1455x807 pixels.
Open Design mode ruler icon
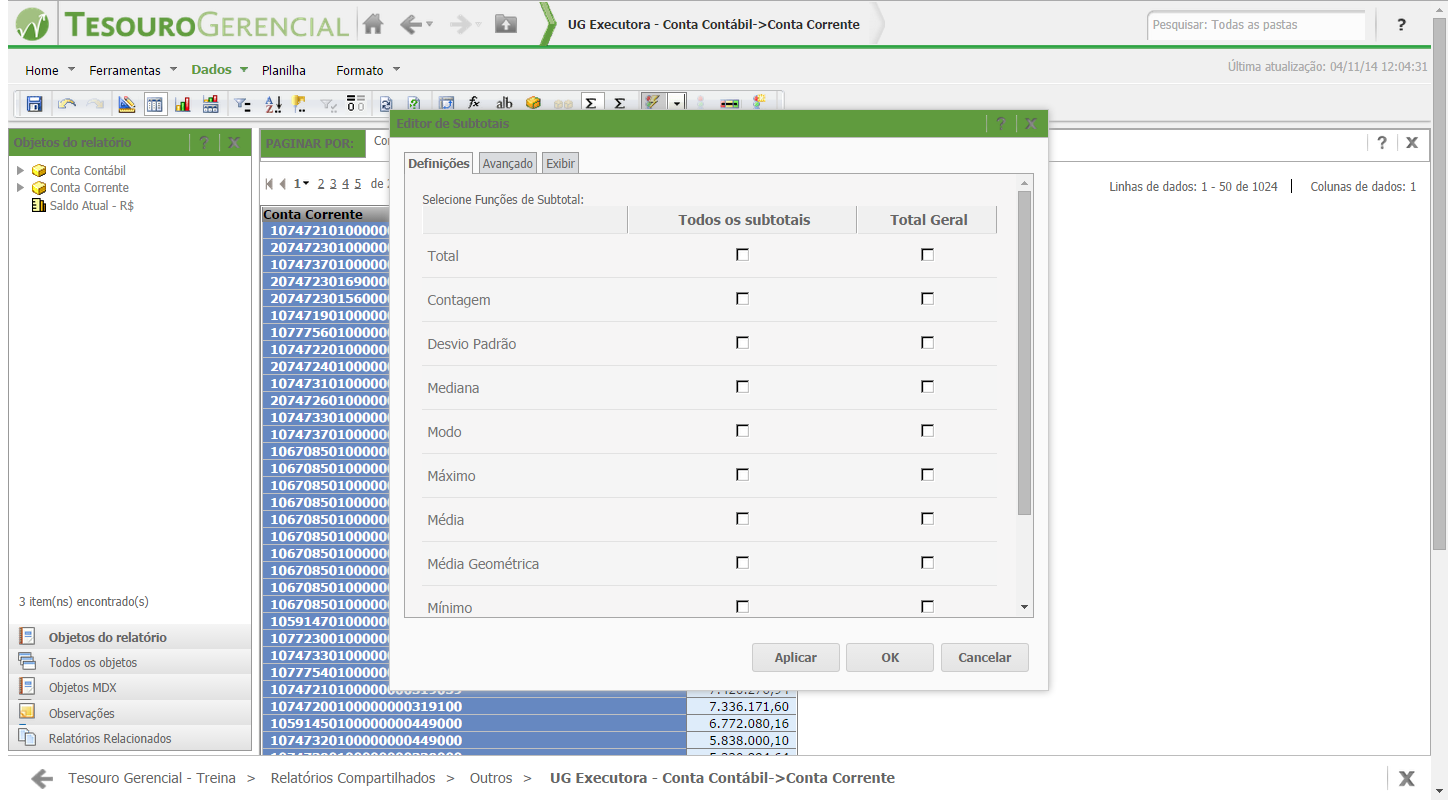coord(126,103)
